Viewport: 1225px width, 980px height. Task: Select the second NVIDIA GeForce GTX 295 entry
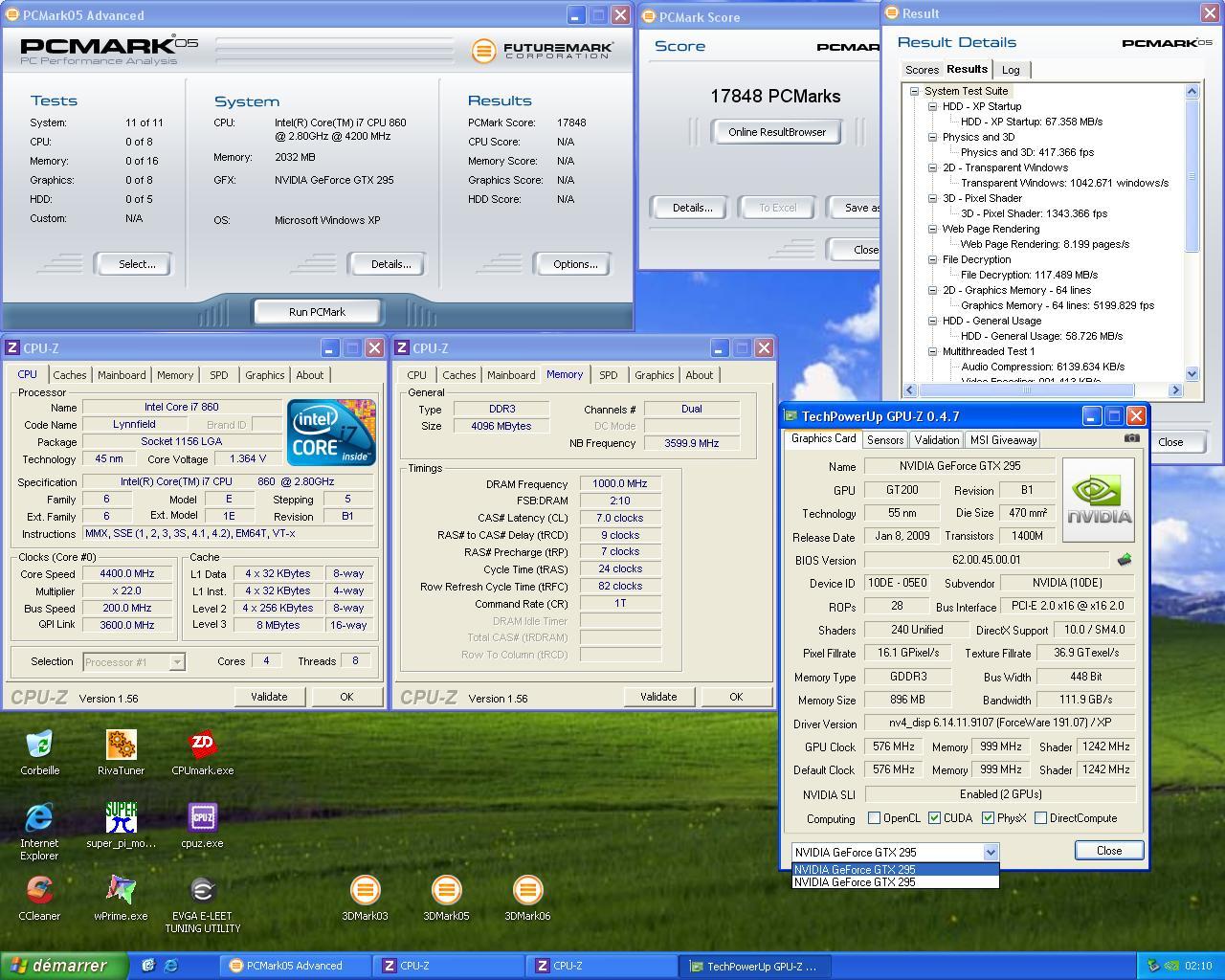[x=896, y=882]
